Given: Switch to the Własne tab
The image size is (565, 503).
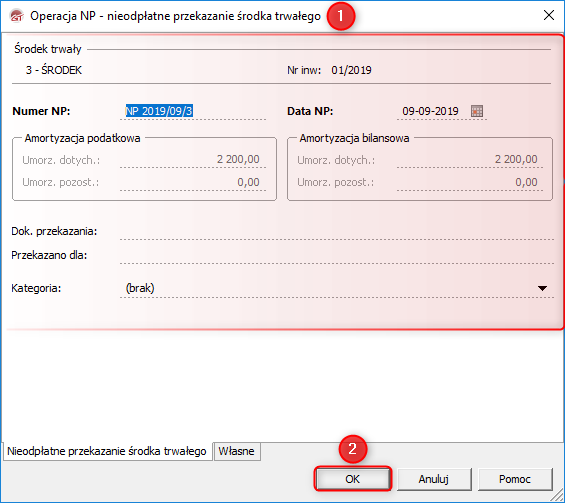Looking at the screenshot, I should pos(237,451).
